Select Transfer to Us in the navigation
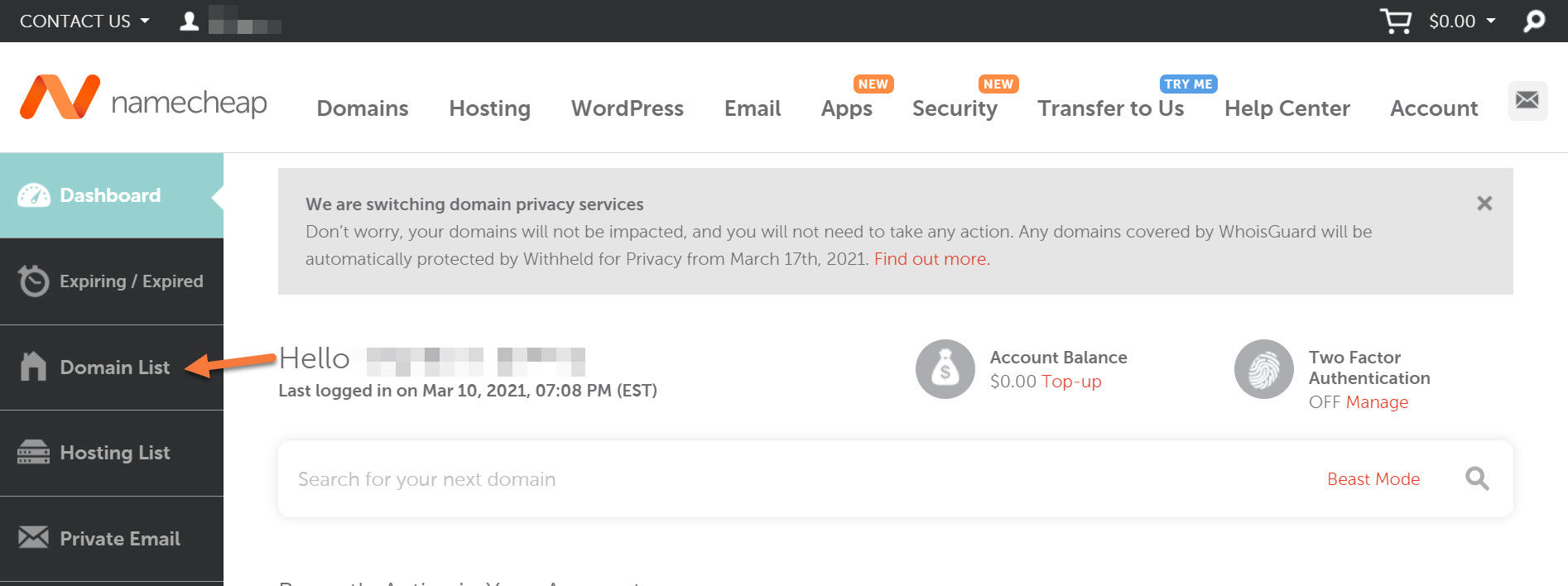The height and width of the screenshot is (586, 1568). pos(1111,108)
